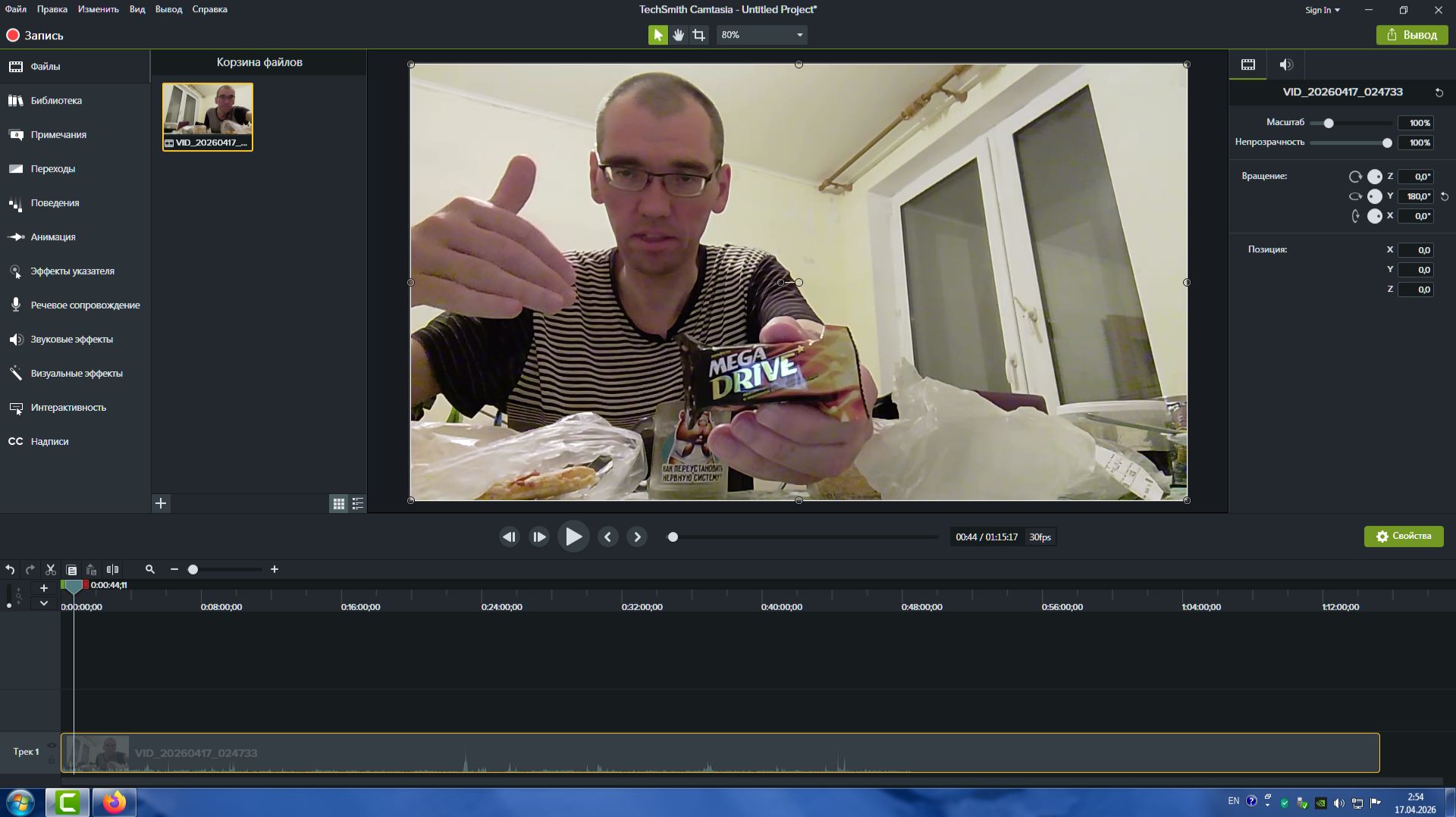Start recording with the Запись button
Screen dimensions: 1456x817
35,36
